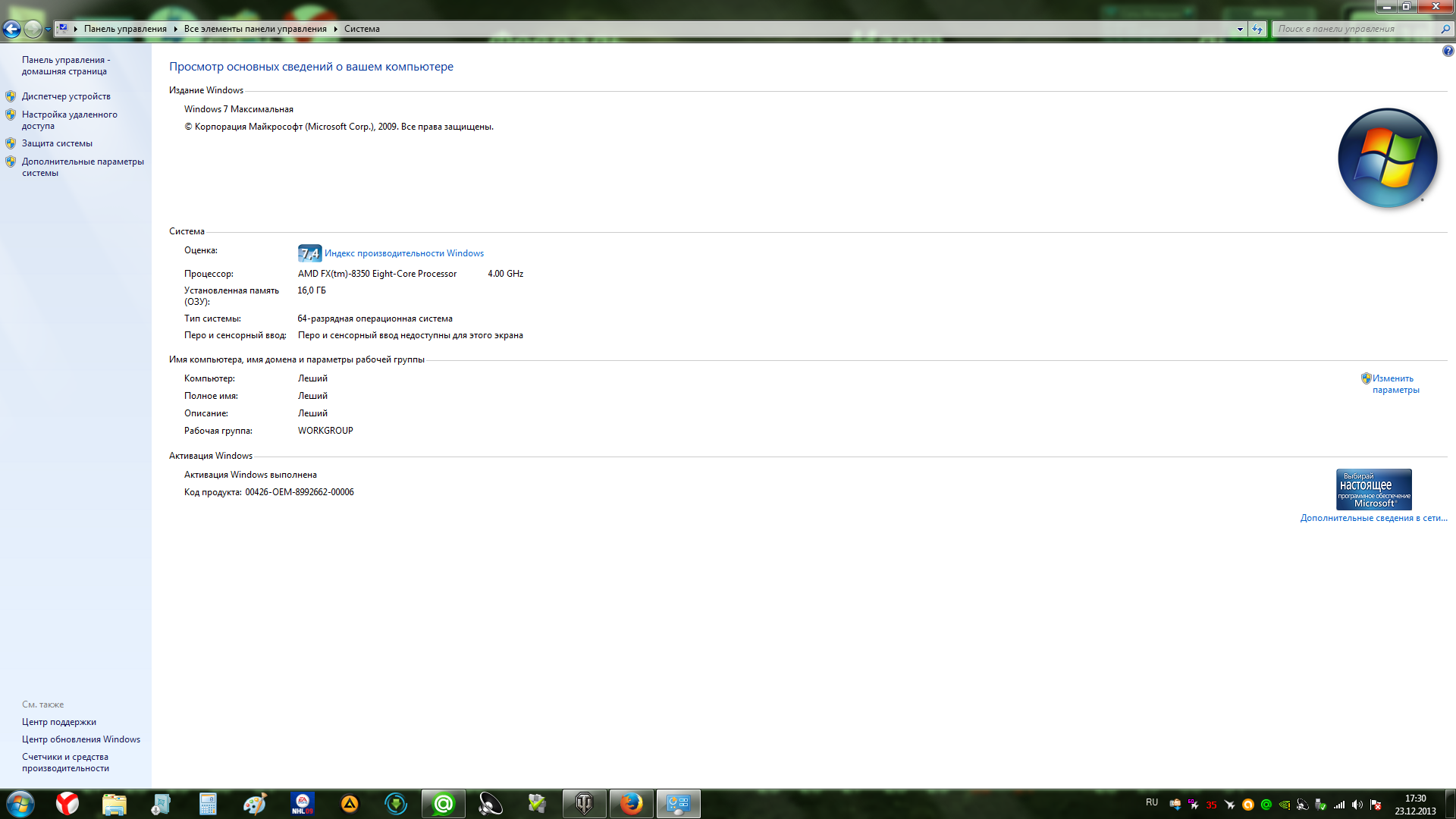Select 'Система' breadcrumb
Viewport: 1456px width, 819px height.
coord(362,29)
